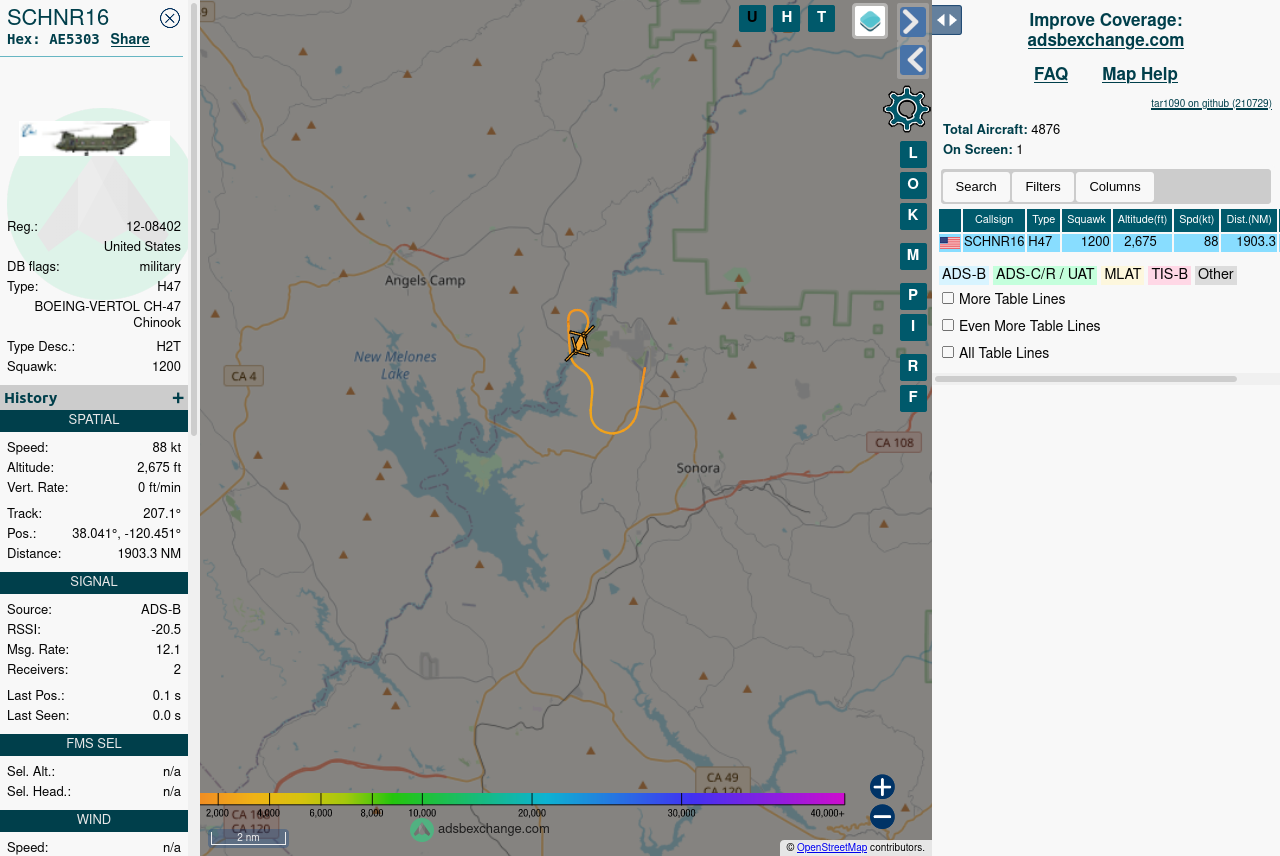Viewport: 1280px width, 856px height.
Task: Click the ADS-B legend label
Action: pyautogui.click(x=964, y=274)
